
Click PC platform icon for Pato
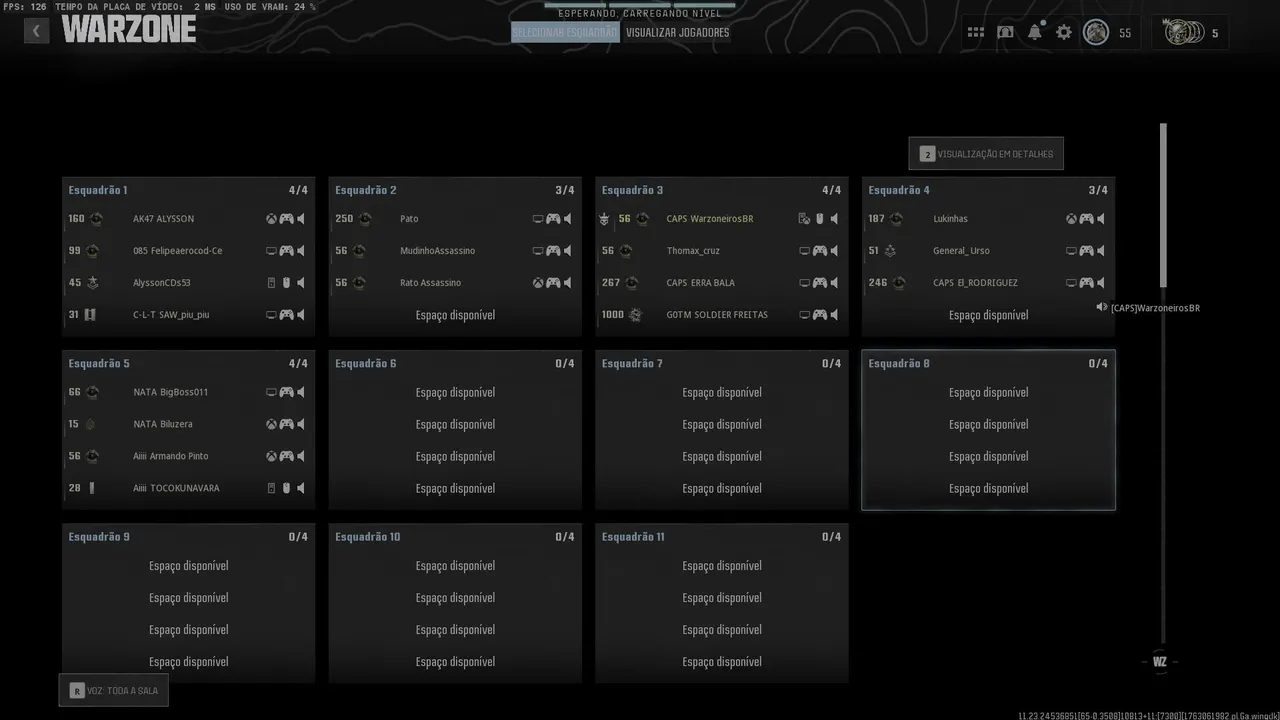(x=538, y=219)
